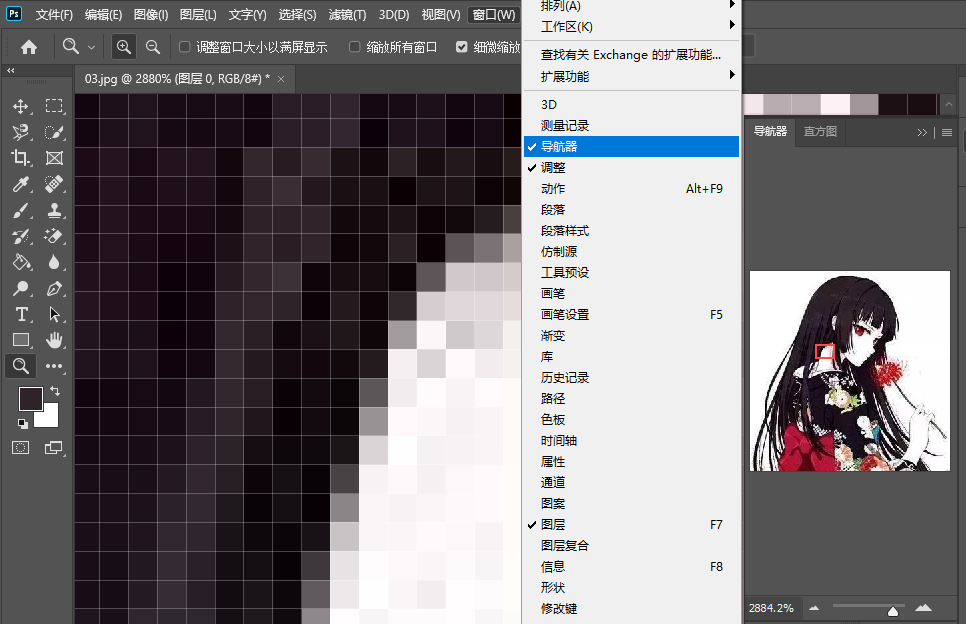Select the Zoom tool in toolbox

click(20, 366)
